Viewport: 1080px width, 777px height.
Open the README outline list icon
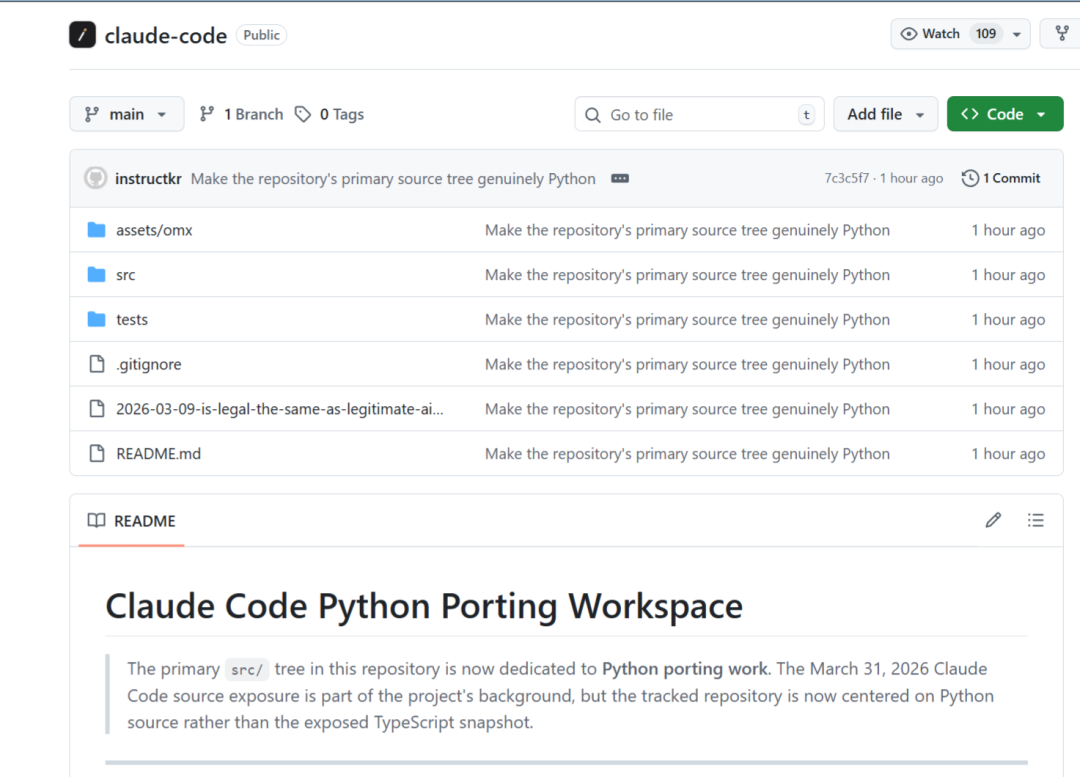click(1036, 520)
